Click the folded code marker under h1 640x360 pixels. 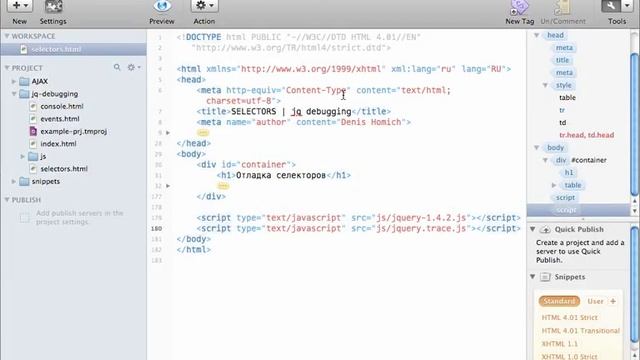223,186
